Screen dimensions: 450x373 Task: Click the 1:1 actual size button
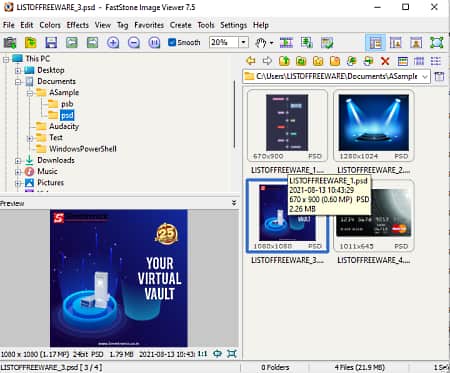(x=202, y=353)
